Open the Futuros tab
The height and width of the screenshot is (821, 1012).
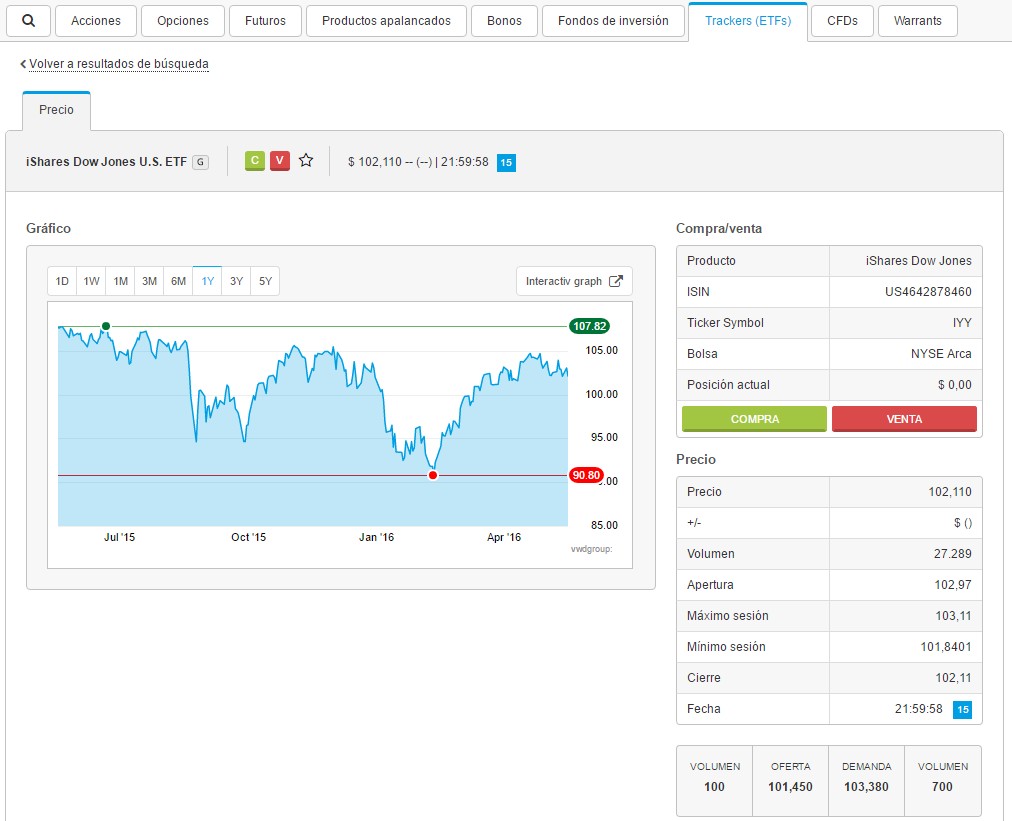(265, 21)
